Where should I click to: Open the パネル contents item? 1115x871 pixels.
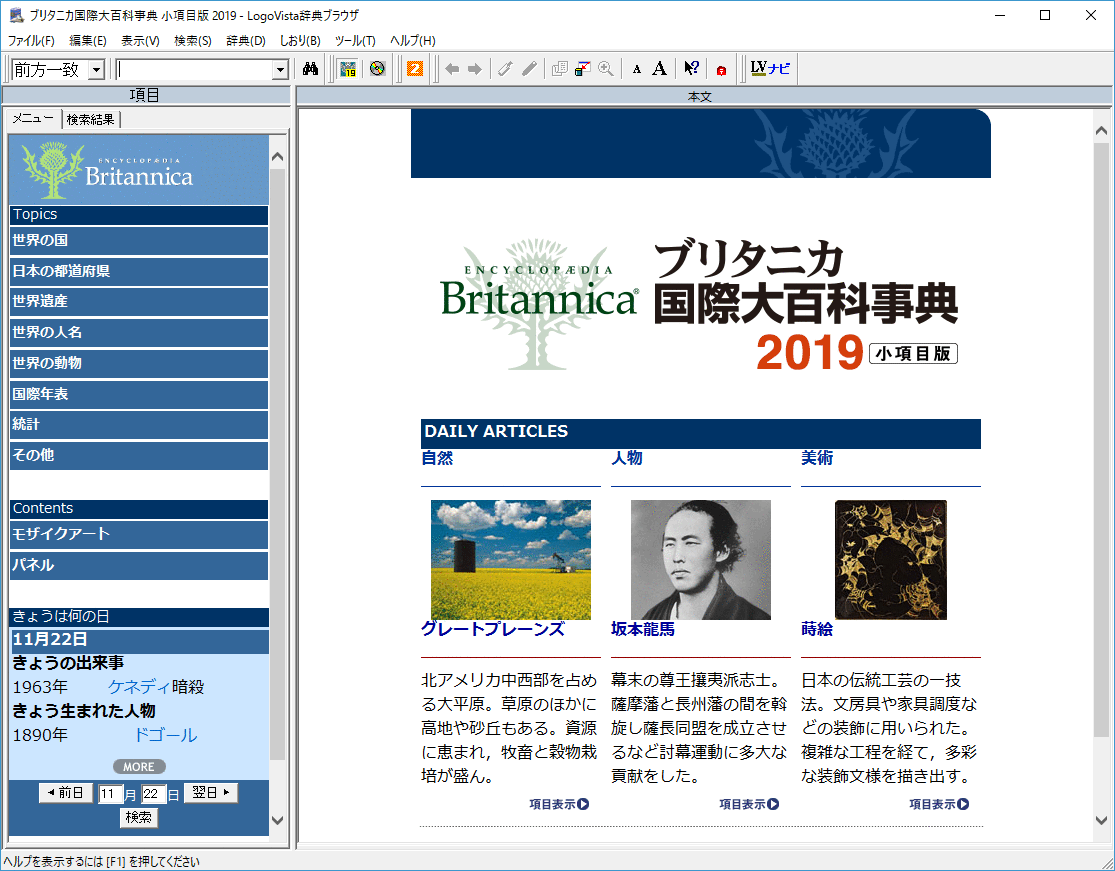tap(139, 565)
